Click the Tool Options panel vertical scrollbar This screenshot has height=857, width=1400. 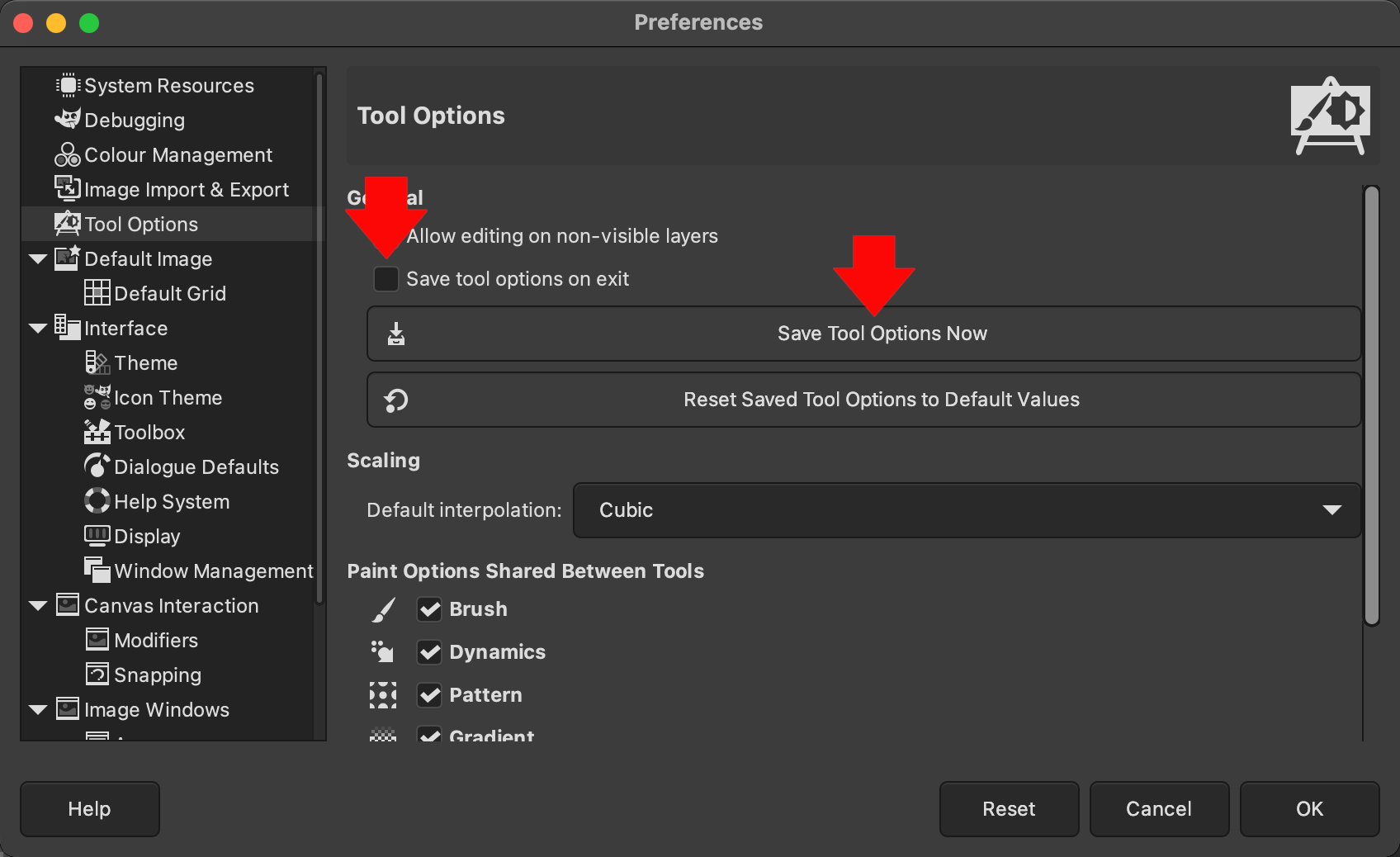1371,405
